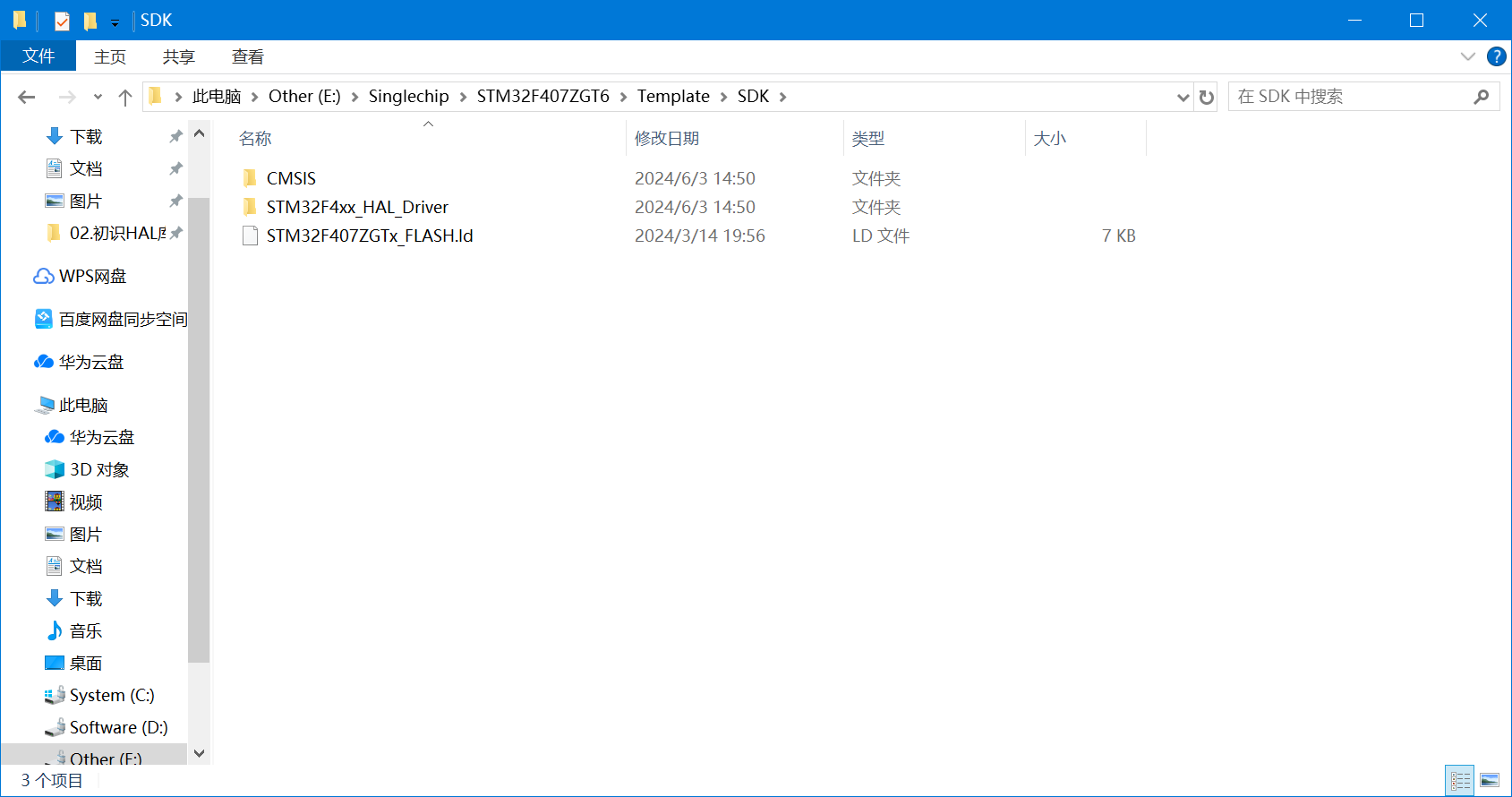Switch to the 共享 ribbon tab
Screen dimensions: 1512x797
pos(178,56)
